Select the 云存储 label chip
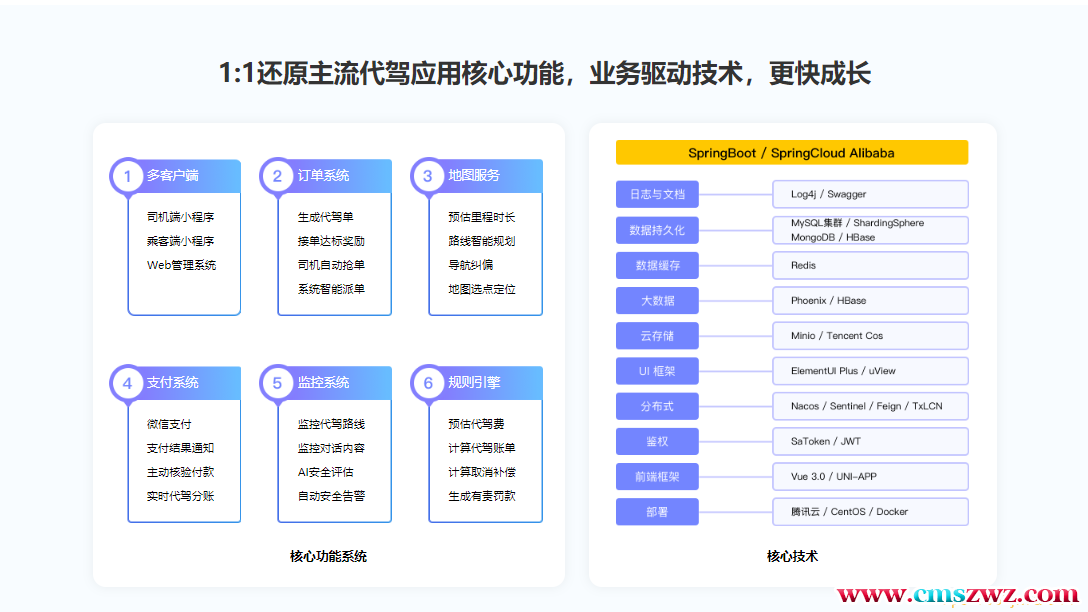 pyautogui.click(x=657, y=335)
